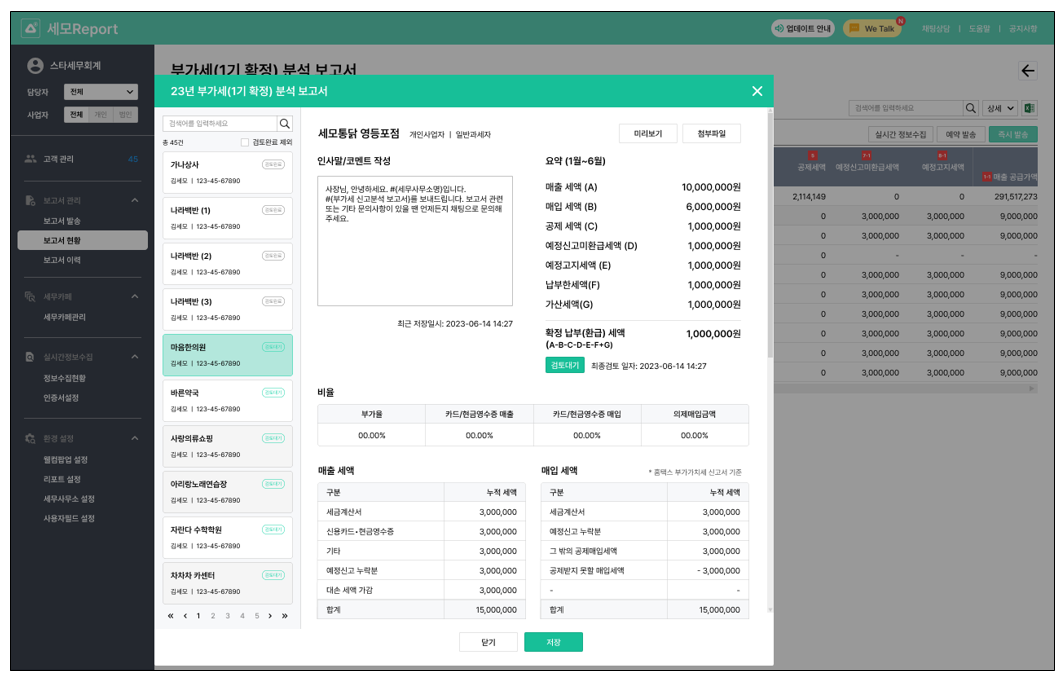Select the 개인 business type filter

click(100, 115)
